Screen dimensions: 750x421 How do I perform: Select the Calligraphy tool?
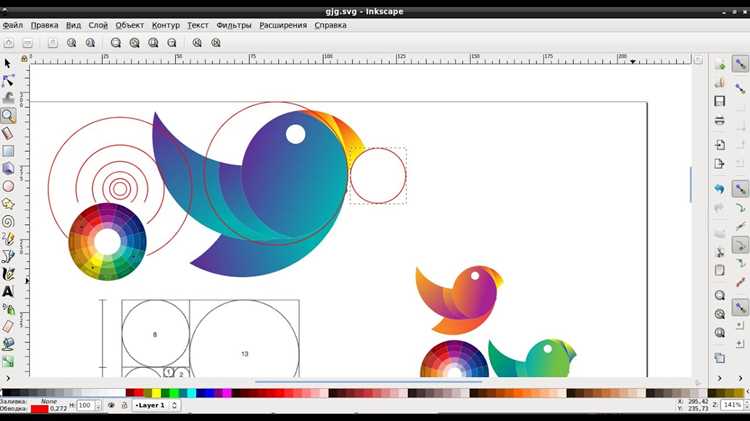[x=8, y=274]
